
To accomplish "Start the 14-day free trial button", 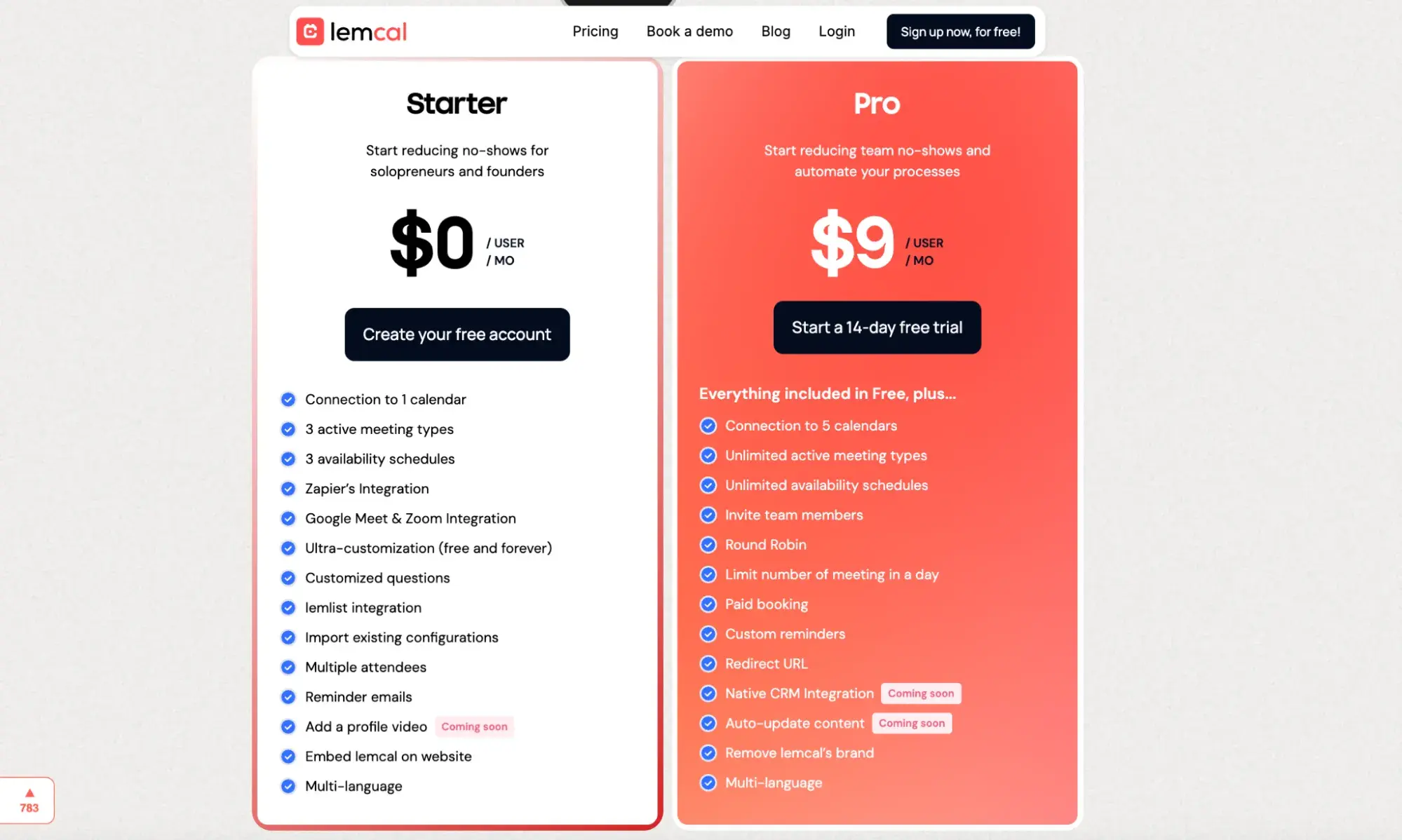I will coord(877,328).
